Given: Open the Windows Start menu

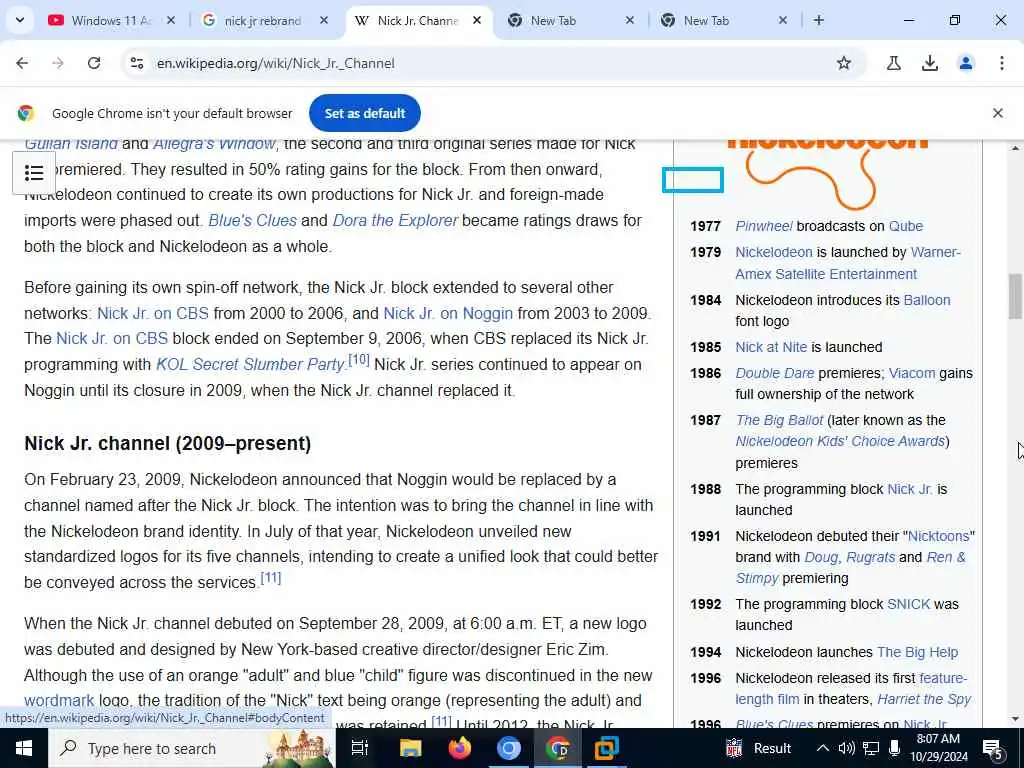Looking at the screenshot, I should [24, 748].
